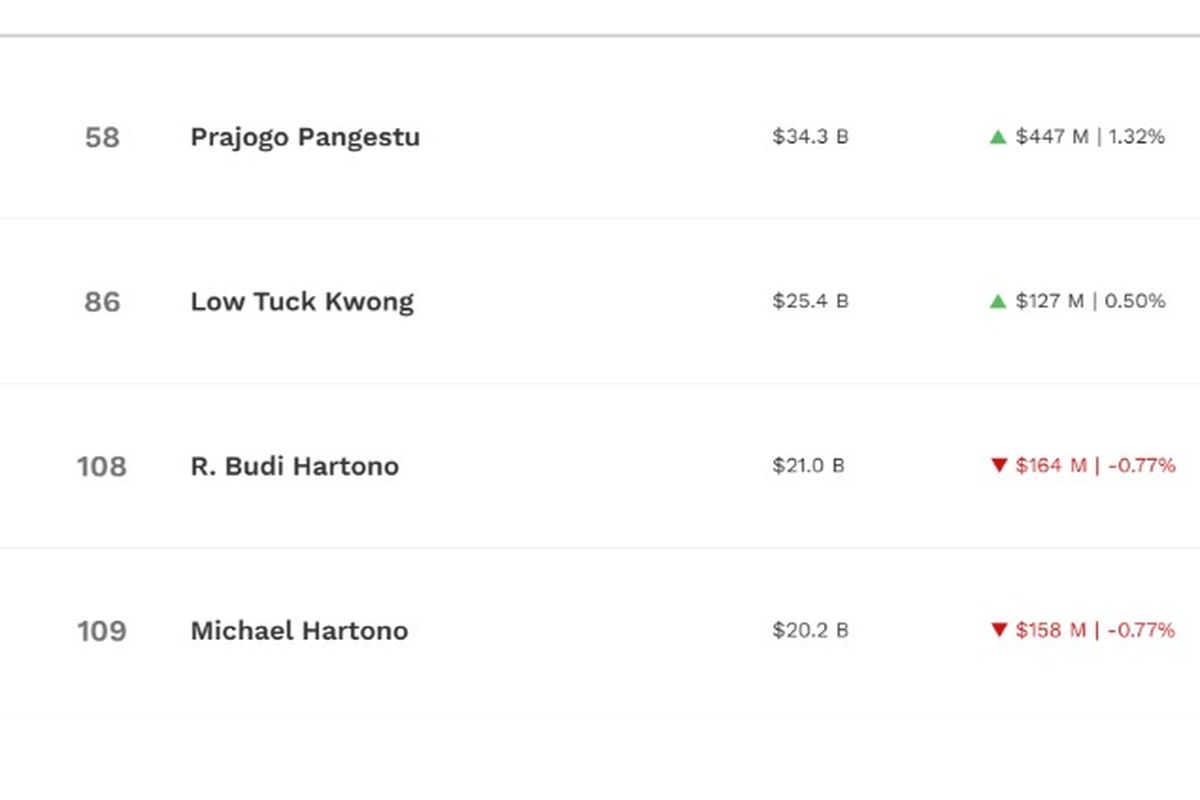Click the red down arrow beside $164 M
The height and width of the screenshot is (800, 1200).
(x=998, y=466)
